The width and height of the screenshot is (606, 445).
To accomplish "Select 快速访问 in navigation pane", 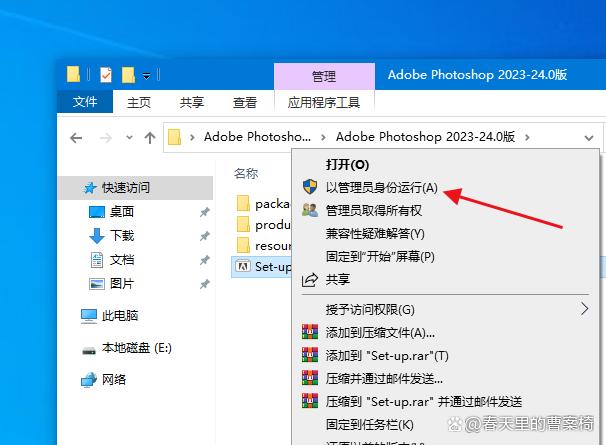I will click(x=135, y=188).
